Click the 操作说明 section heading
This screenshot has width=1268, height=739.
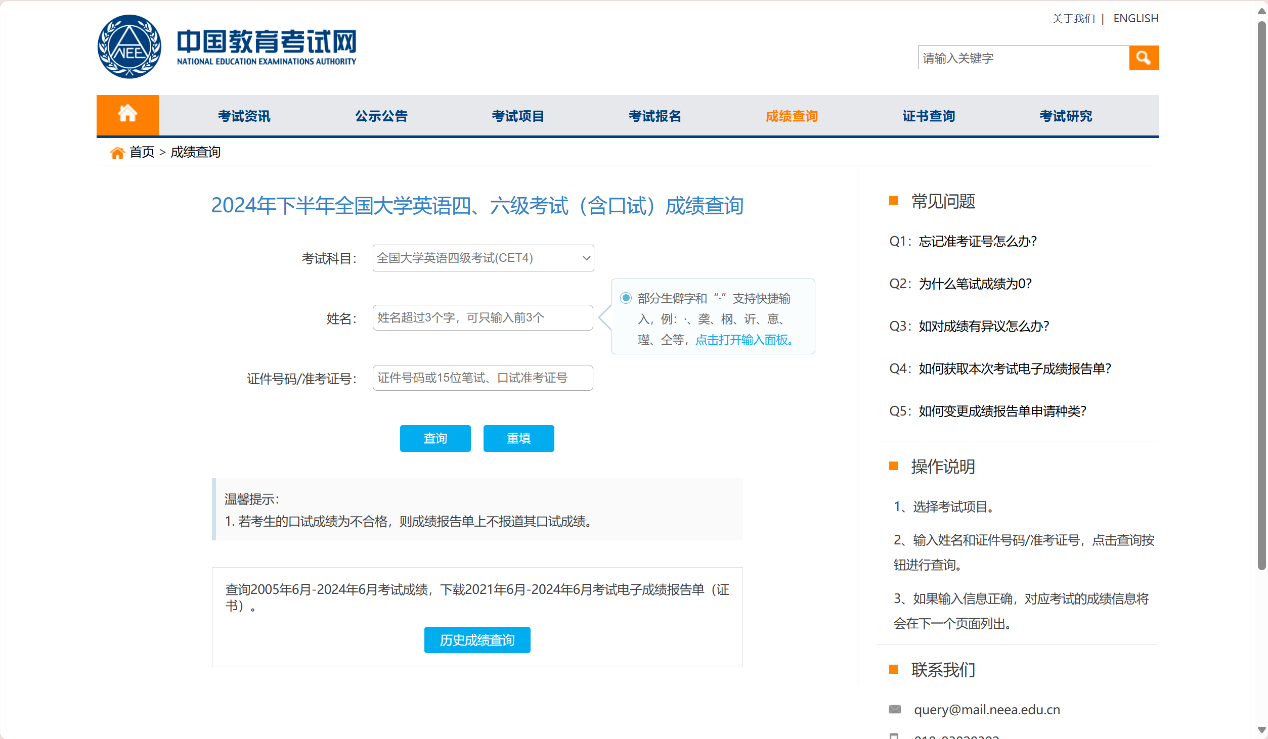[x=943, y=466]
